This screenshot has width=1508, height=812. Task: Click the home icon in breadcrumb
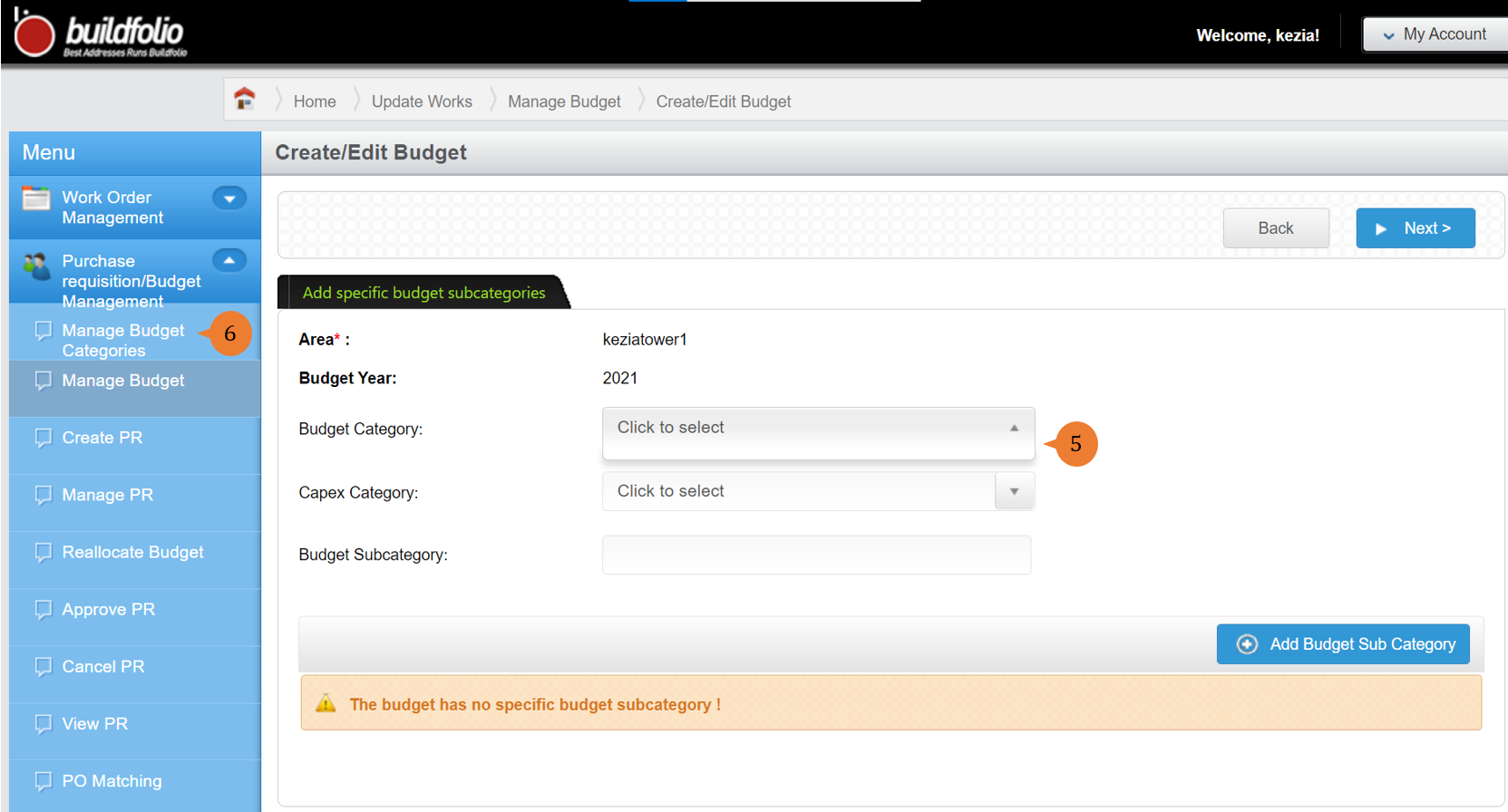[x=244, y=99]
